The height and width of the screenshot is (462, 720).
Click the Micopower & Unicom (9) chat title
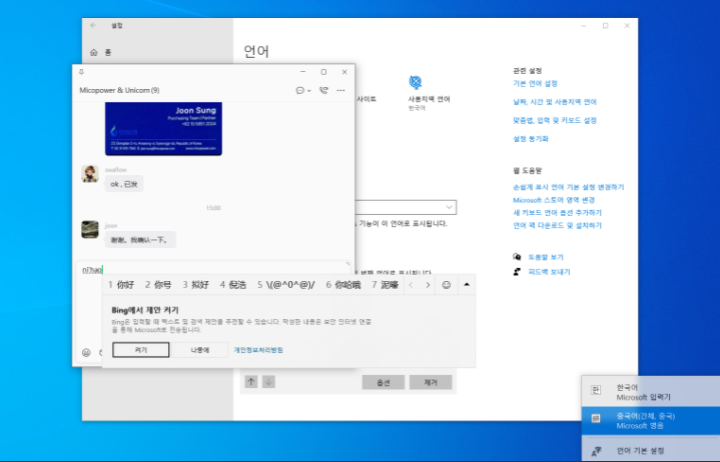[119, 90]
